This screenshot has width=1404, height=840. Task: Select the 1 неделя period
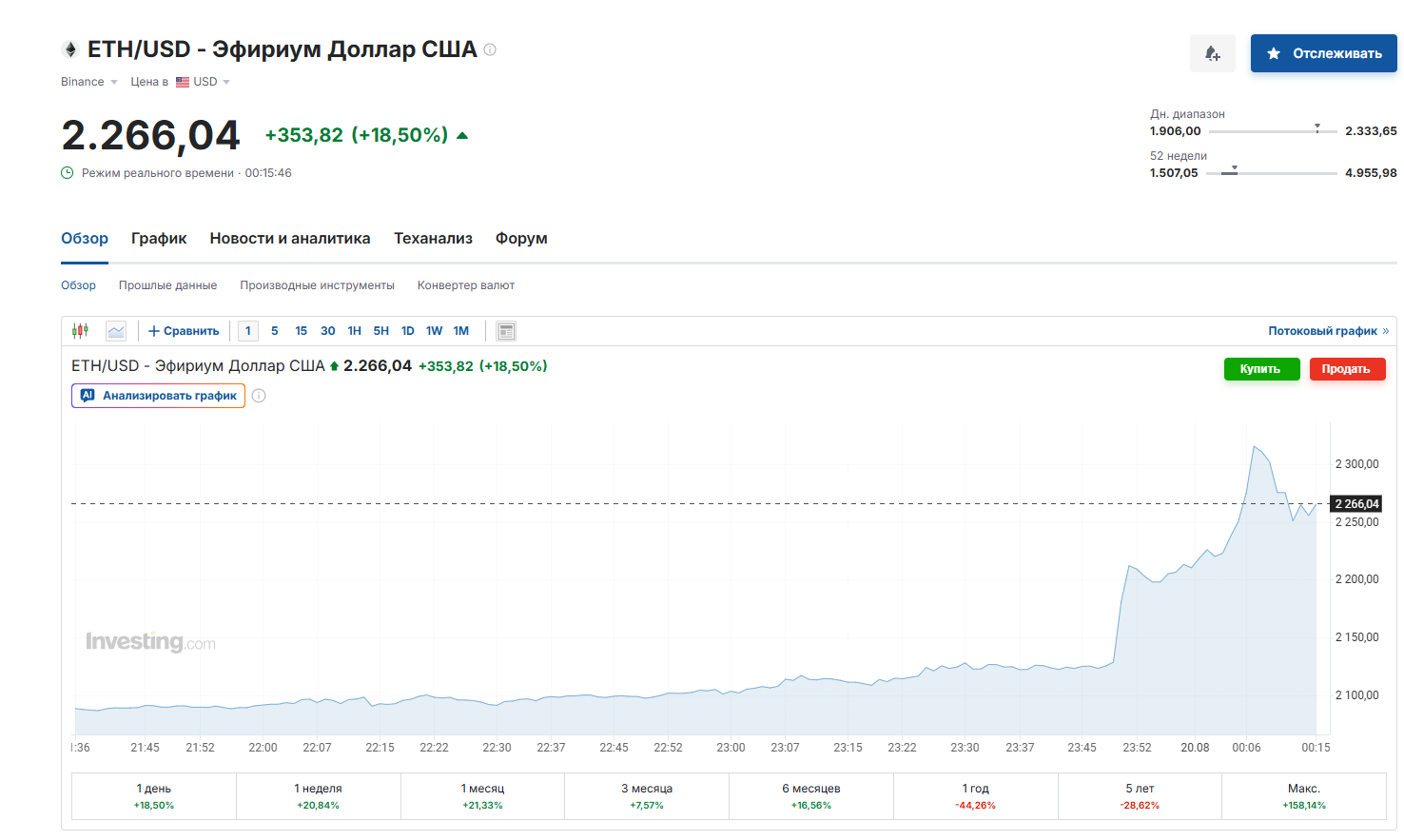(318, 796)
